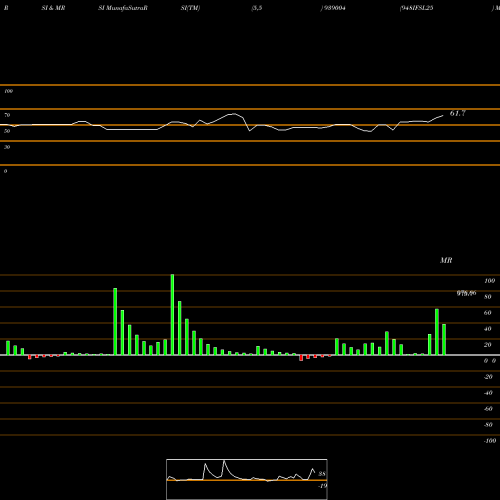Click the -19 value in mini chart
The width and height of the screenshot is (500, 500).
coord(322,486)
